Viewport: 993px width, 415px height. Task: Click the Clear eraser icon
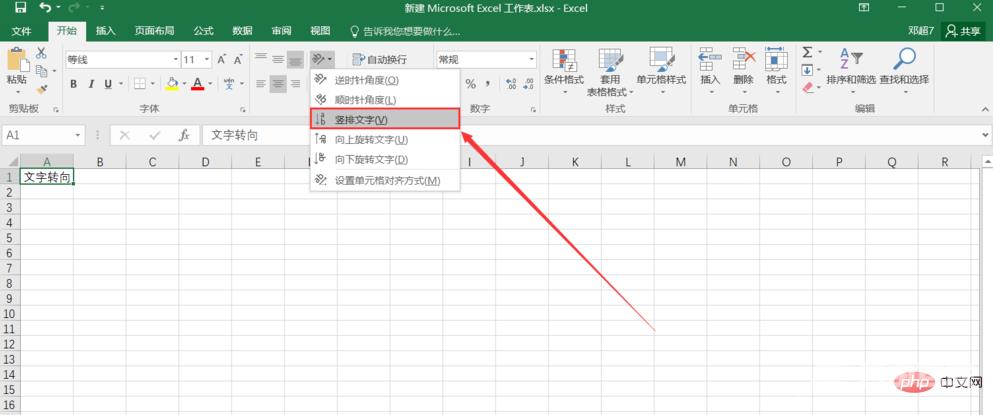click(808, 88)
